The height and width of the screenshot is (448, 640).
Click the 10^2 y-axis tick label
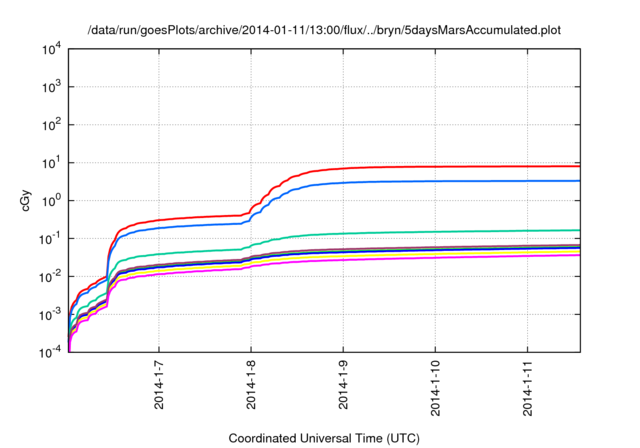(51, 125)
